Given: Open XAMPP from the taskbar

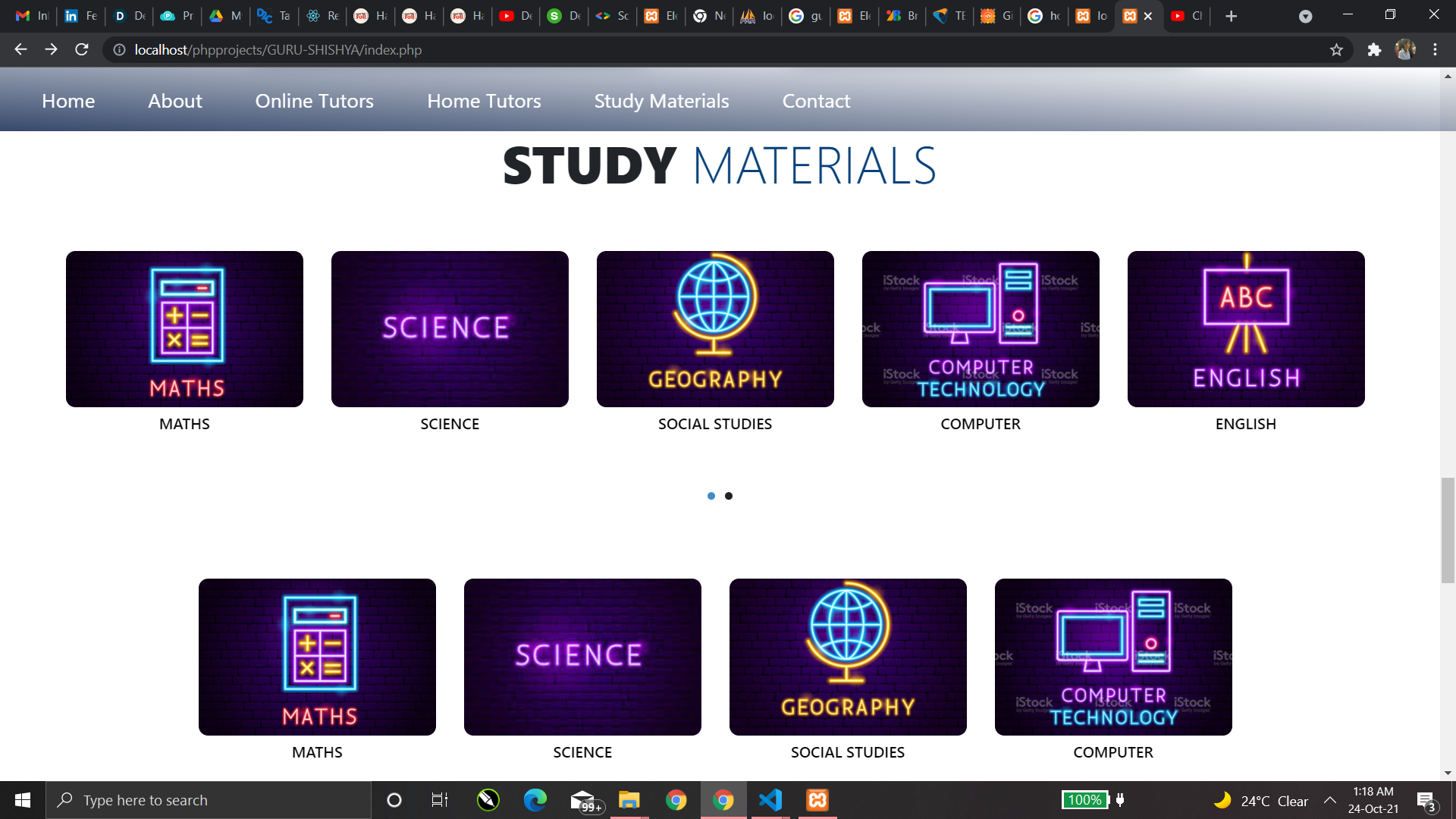Looking at the screenshot, I should click(x=817, y=800).
